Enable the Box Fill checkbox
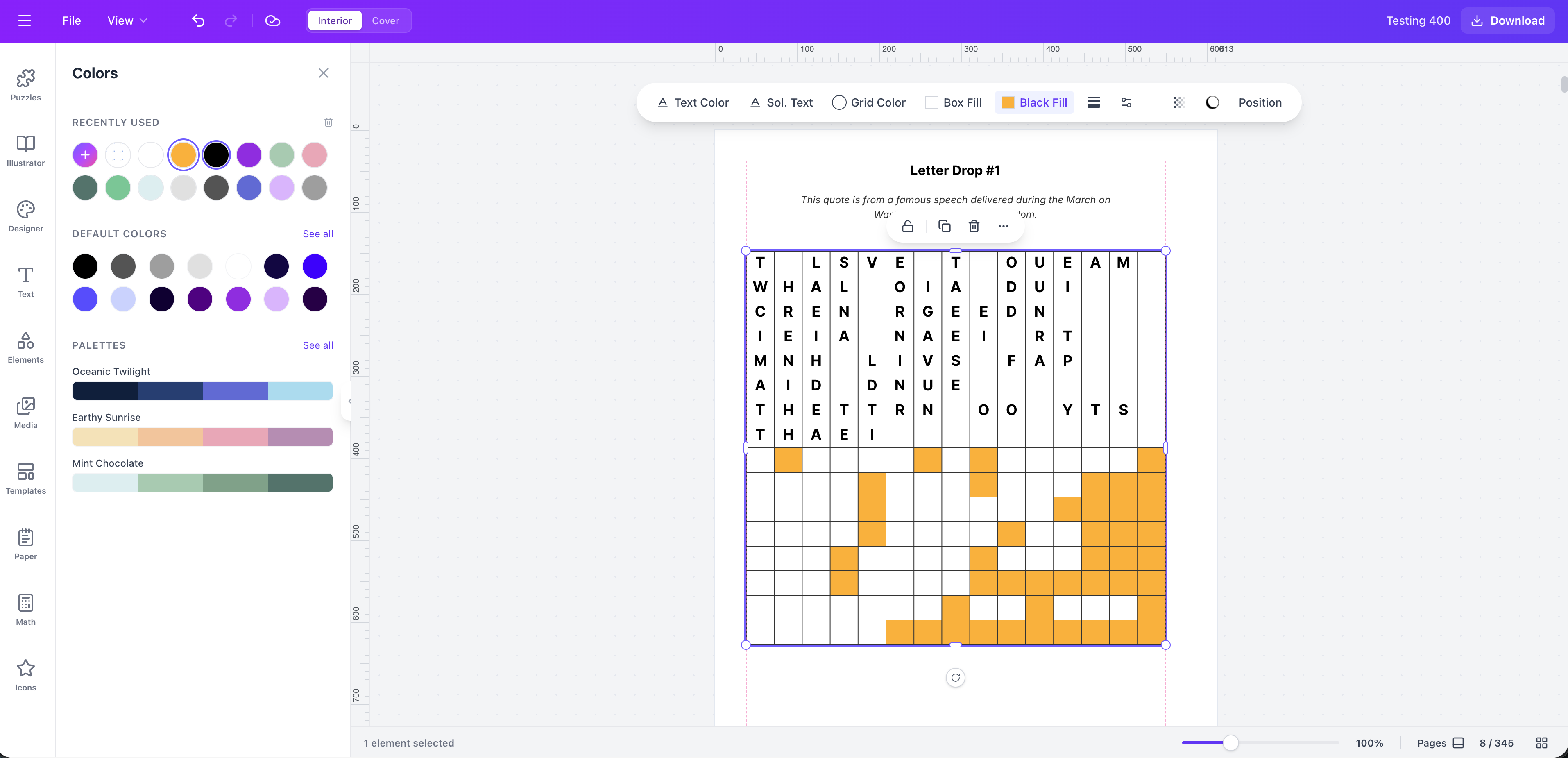Image resolution: width=1568 pixels, height=758 pixels. tap(931, 102)
